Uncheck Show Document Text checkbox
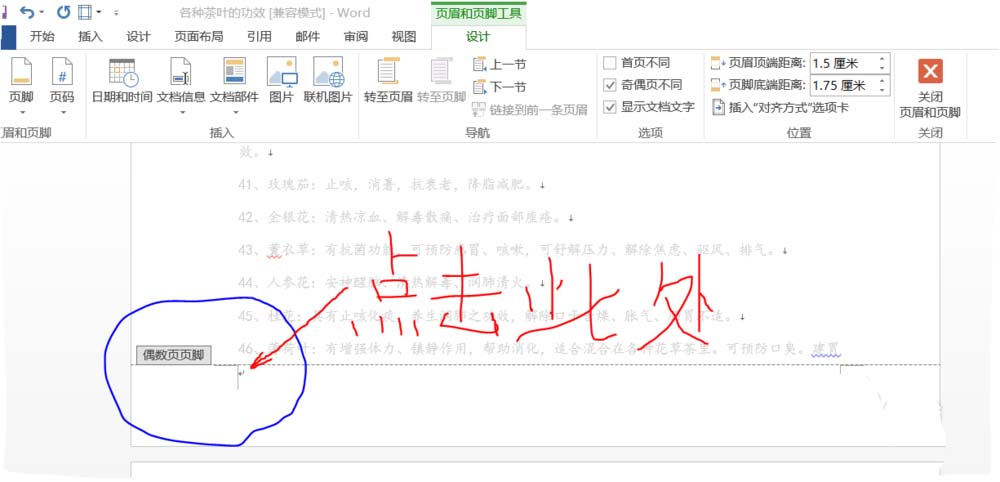 (610, 107)
